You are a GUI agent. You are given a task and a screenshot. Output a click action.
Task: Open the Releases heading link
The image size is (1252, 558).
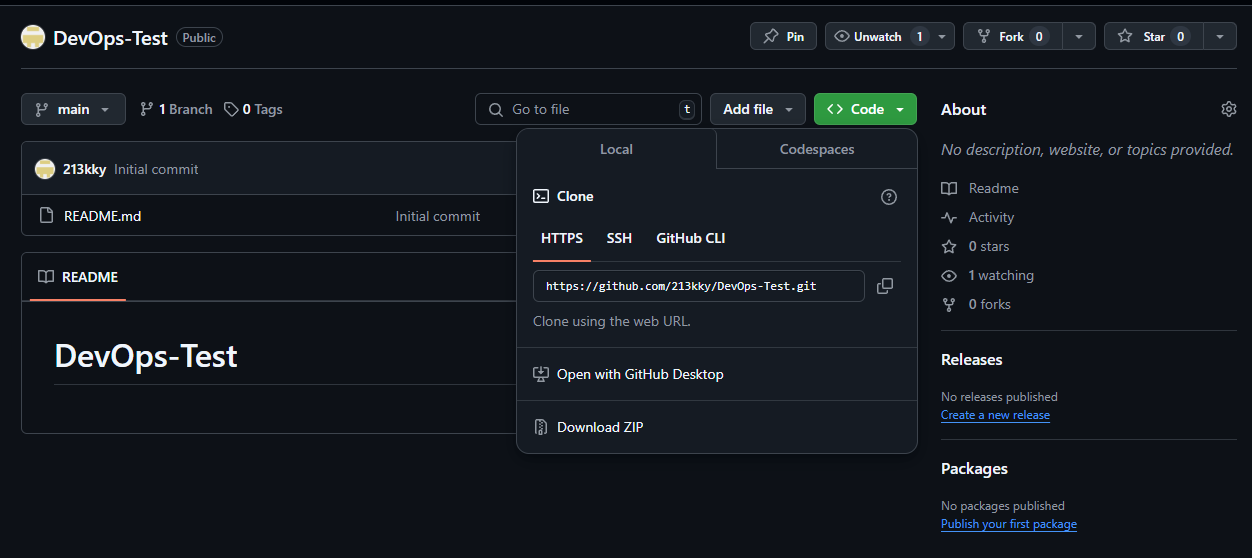[972, 359]
